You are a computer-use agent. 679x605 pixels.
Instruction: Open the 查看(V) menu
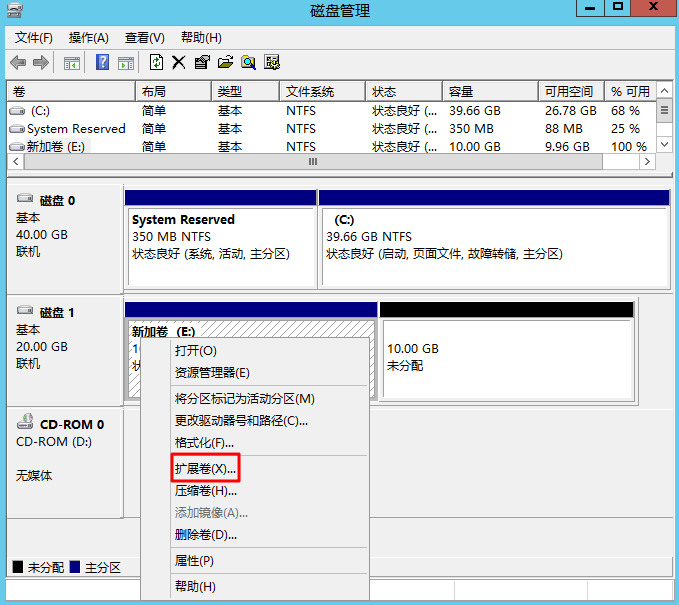tap(145, 38)
